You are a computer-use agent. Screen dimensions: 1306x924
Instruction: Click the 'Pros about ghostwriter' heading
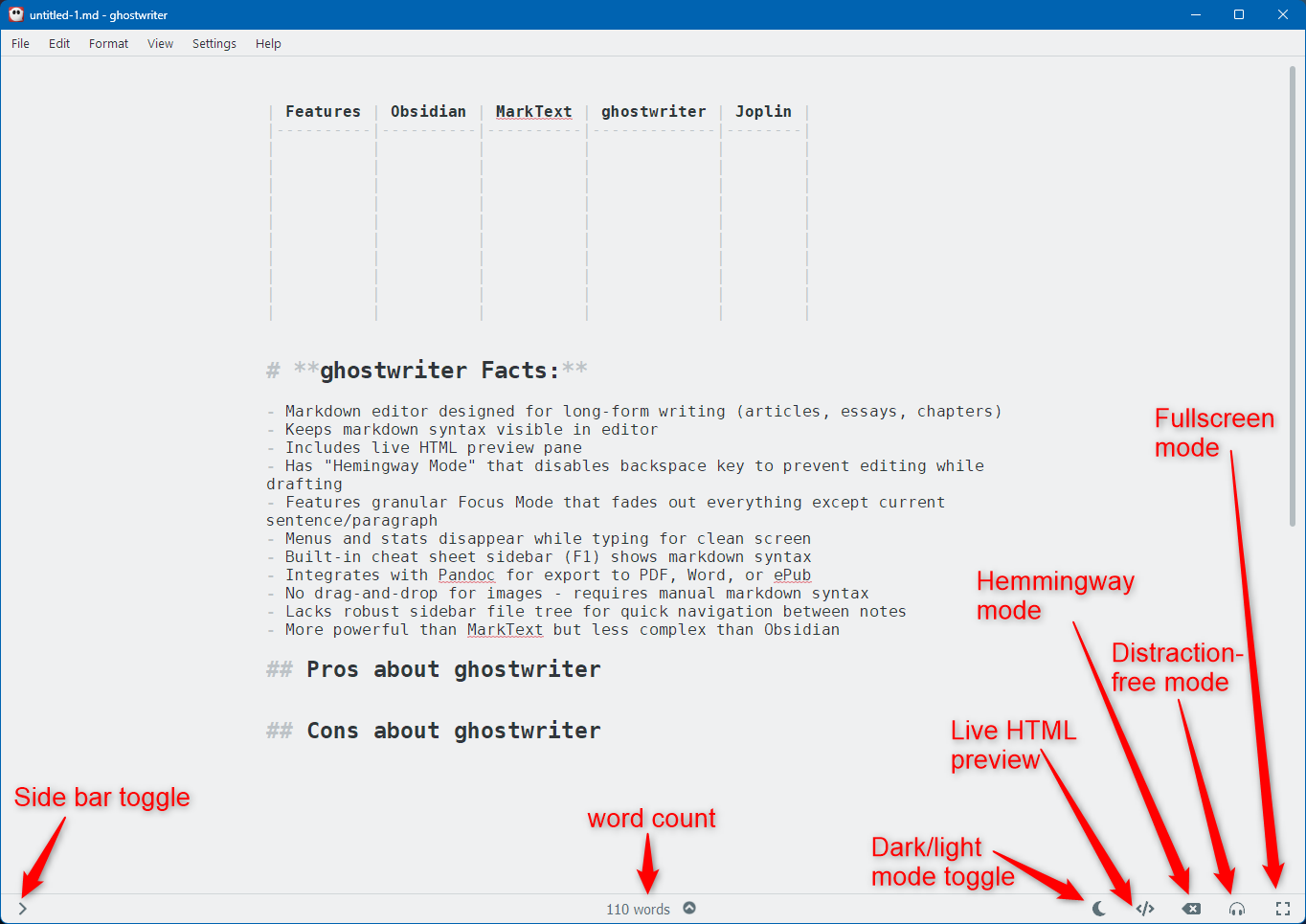pyautogui.click(x=454, y=669)
